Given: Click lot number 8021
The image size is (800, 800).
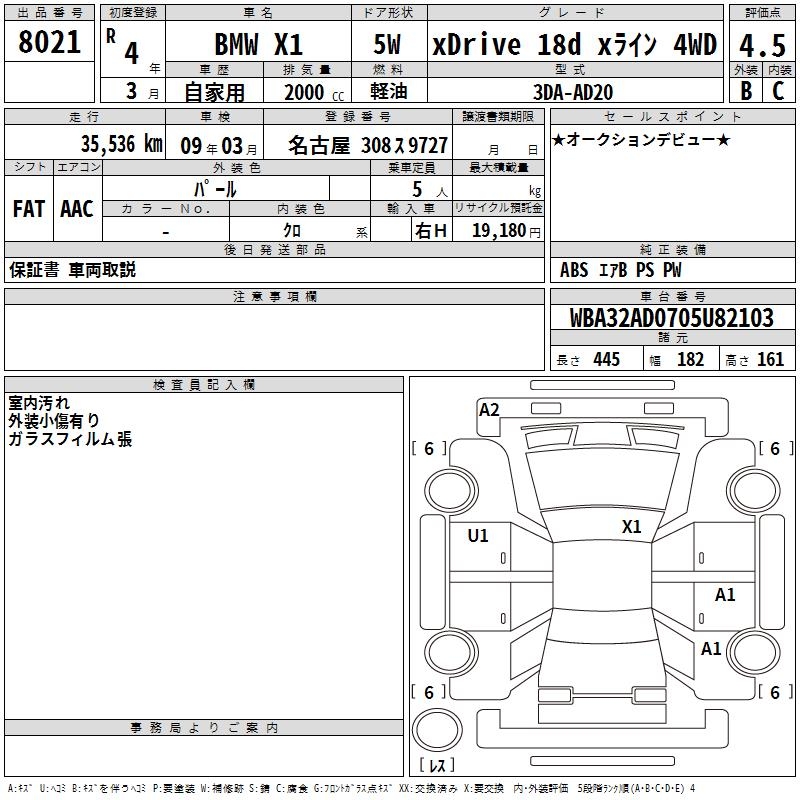Looking at the screenshot, I should [49, 42].
